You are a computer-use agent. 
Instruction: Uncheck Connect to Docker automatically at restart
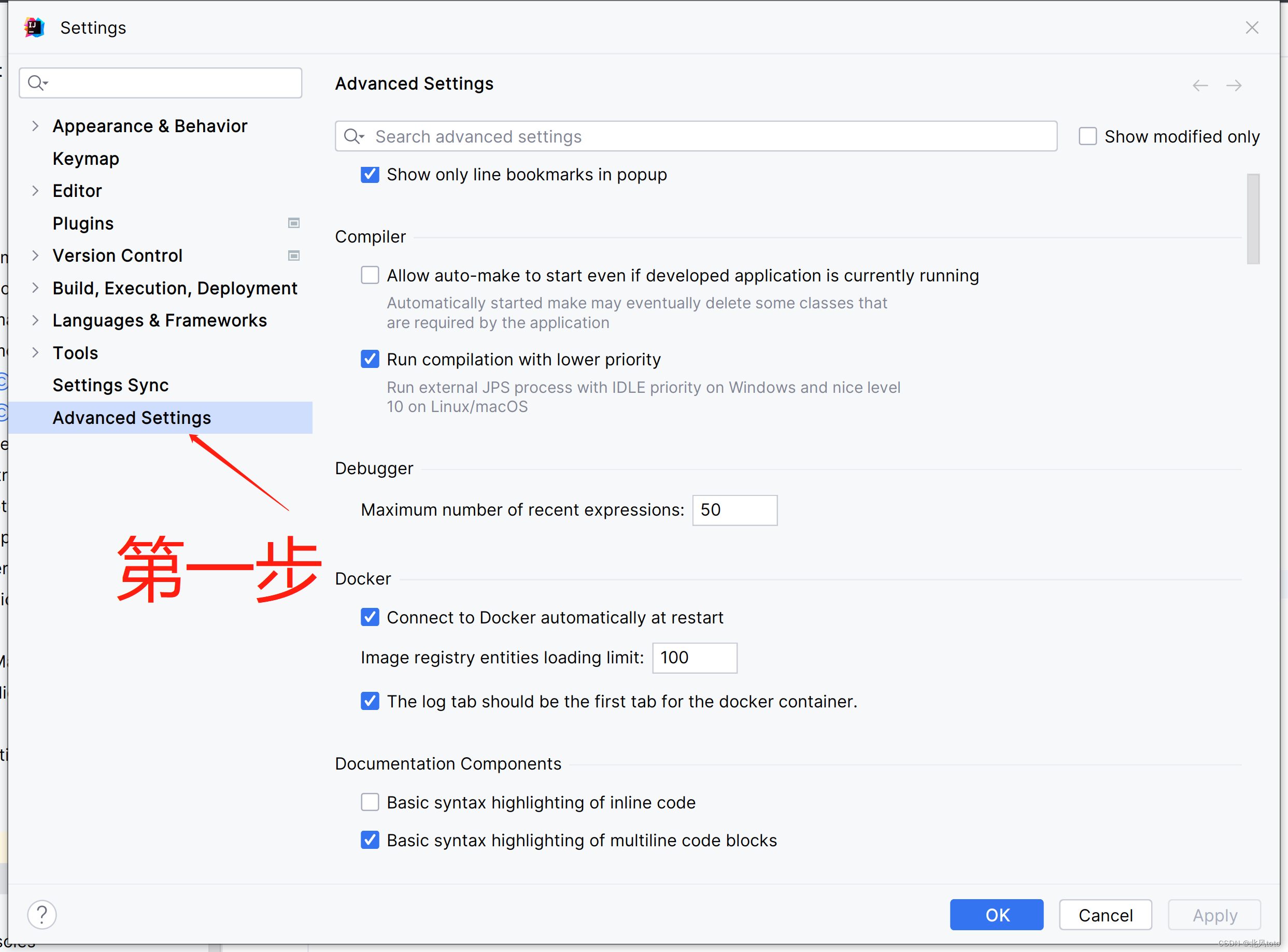[370, 617]
